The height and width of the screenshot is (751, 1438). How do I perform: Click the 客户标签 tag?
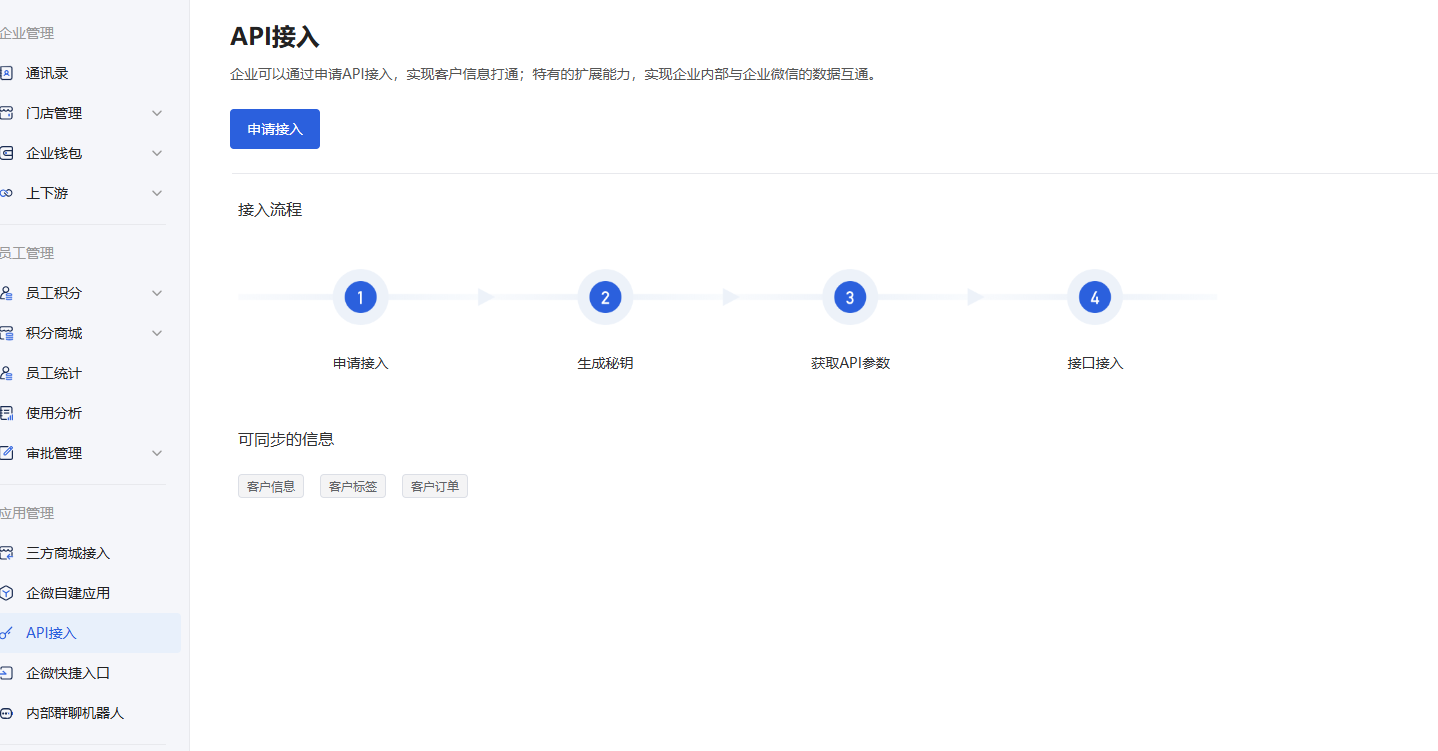[x=353, y=487]
